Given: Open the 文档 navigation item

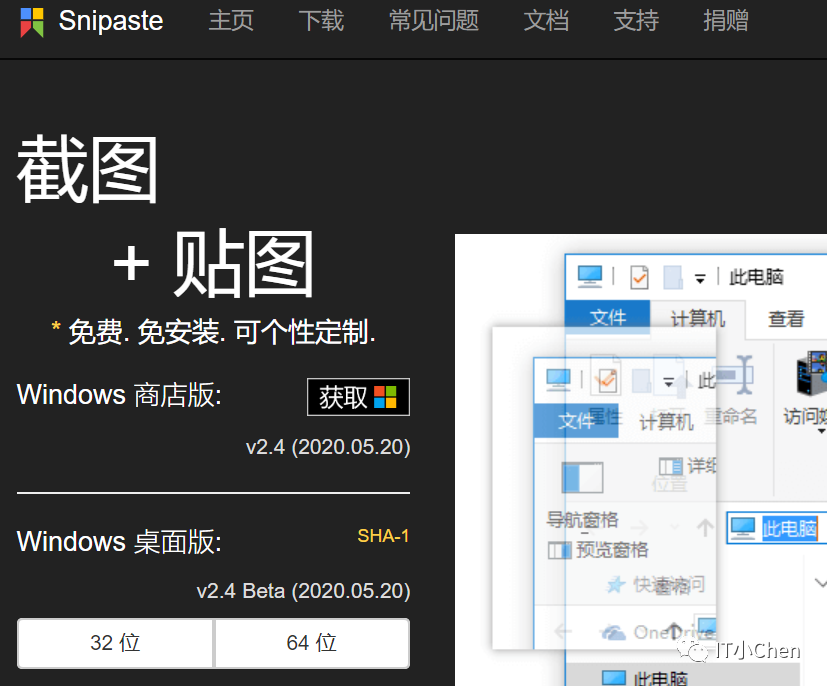Looking at the screenshot, I should (546, 21).
